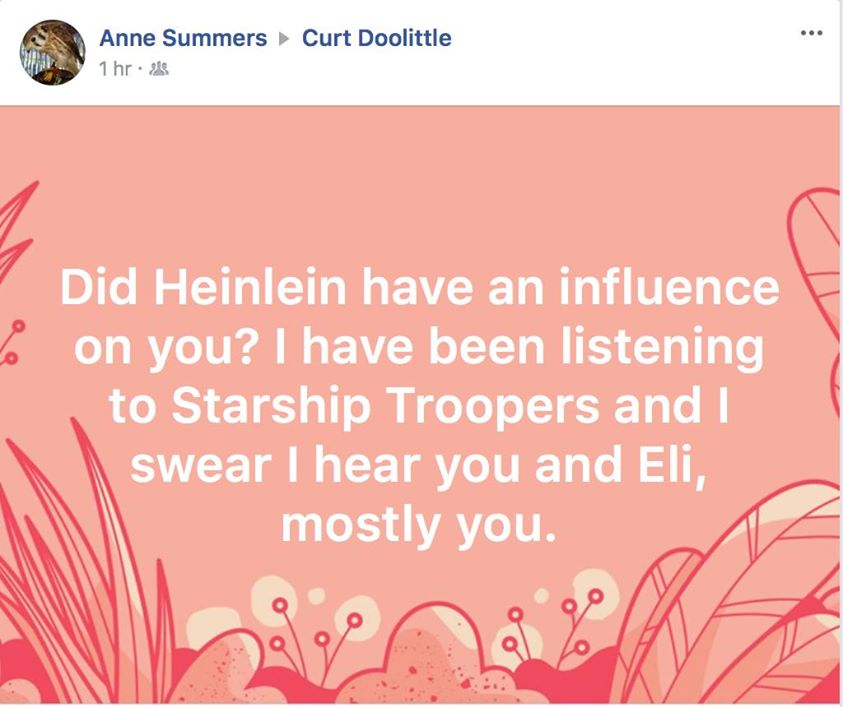Click the "on you? I have been listening" line

tap(419, 347)
